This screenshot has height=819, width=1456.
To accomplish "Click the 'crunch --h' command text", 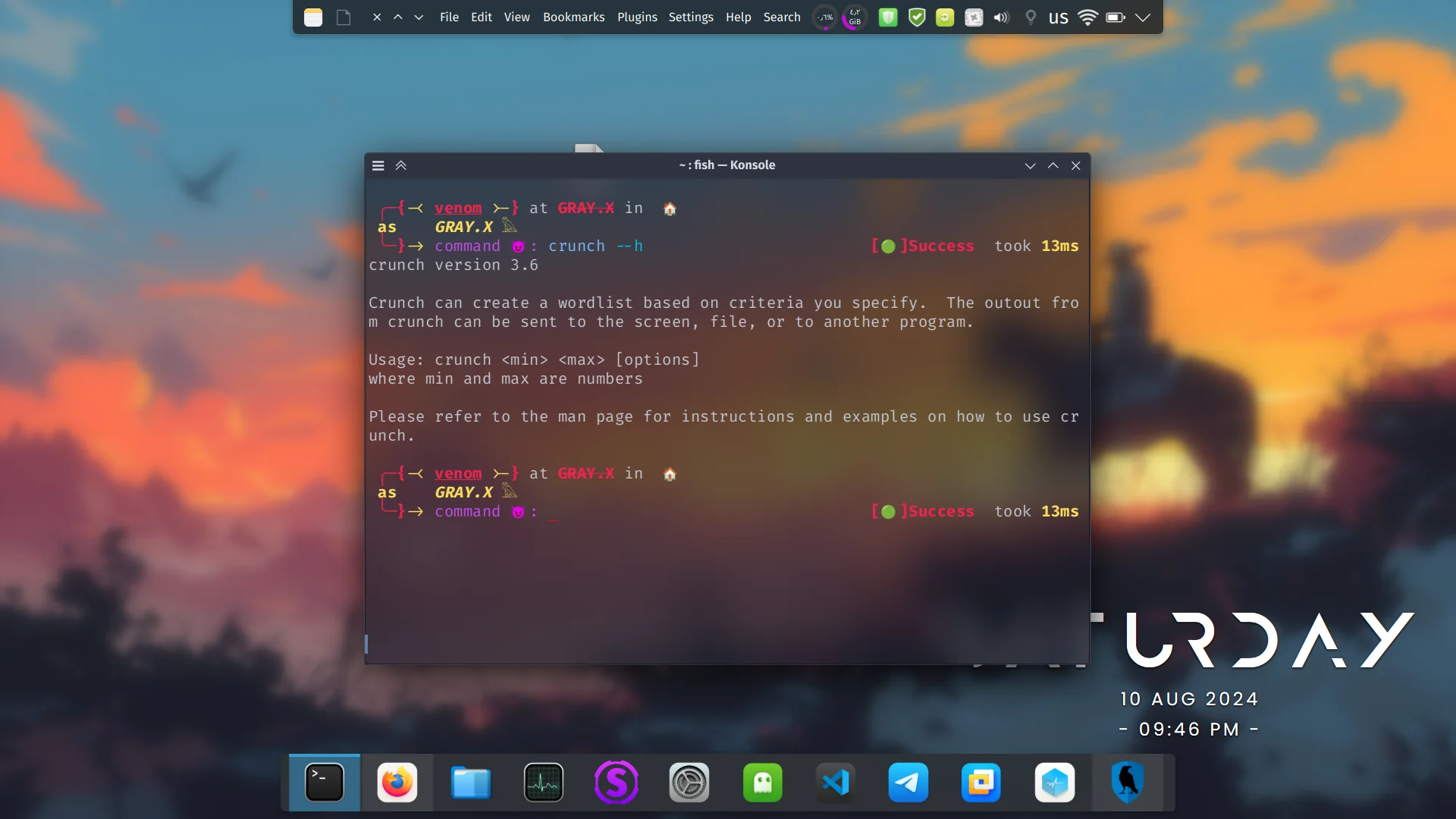I will 595,246.
